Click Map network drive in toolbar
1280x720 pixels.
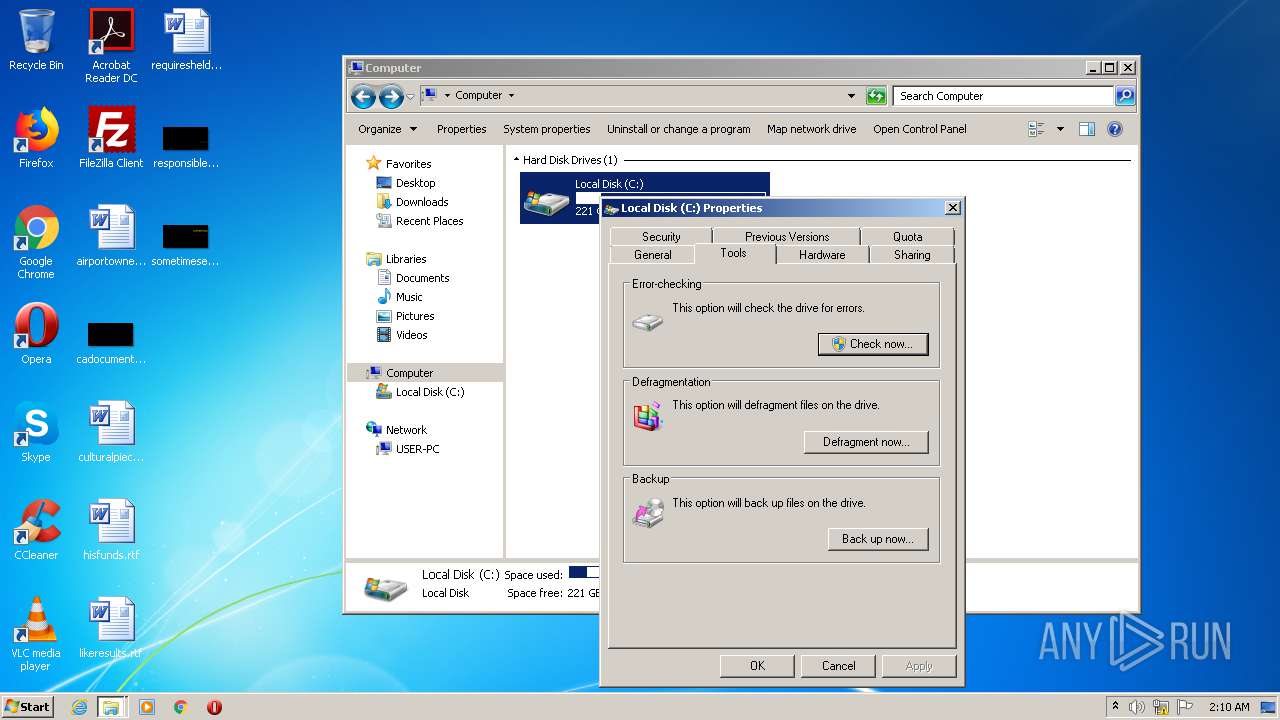coord(812,129)
